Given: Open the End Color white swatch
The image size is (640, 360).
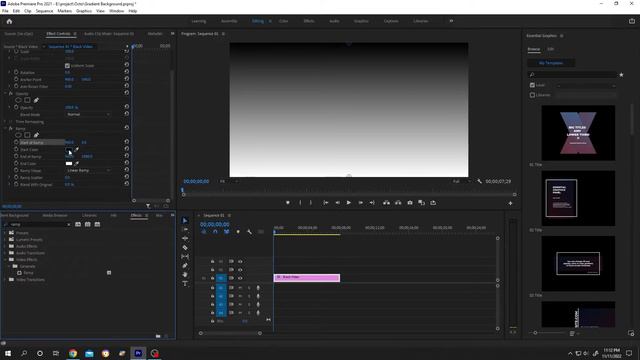Looking at the screenshot, I should [69, 163].
